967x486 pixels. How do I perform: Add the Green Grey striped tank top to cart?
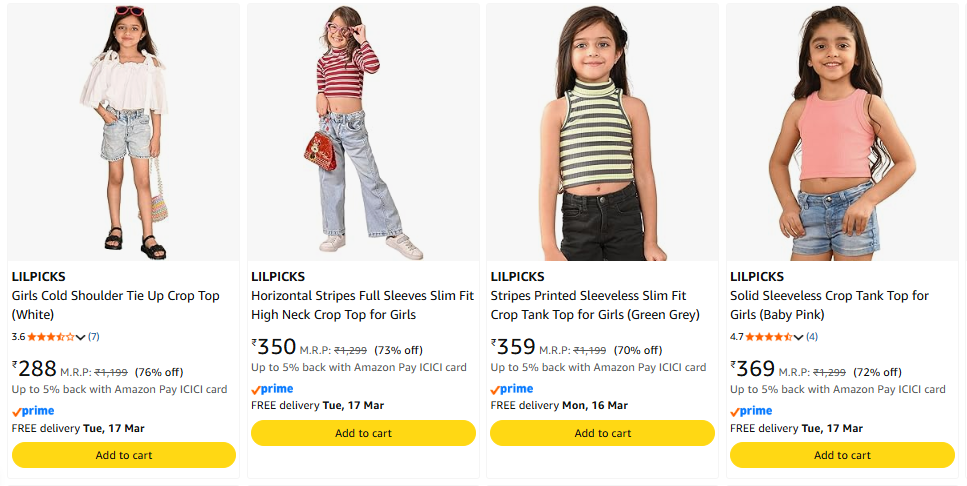(602, 433)
